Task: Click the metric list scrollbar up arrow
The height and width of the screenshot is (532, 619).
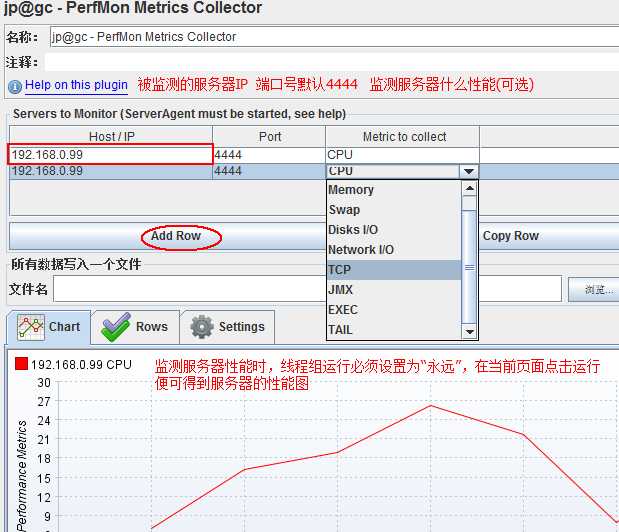Action: pyautogui.click(x=469, y=188)
